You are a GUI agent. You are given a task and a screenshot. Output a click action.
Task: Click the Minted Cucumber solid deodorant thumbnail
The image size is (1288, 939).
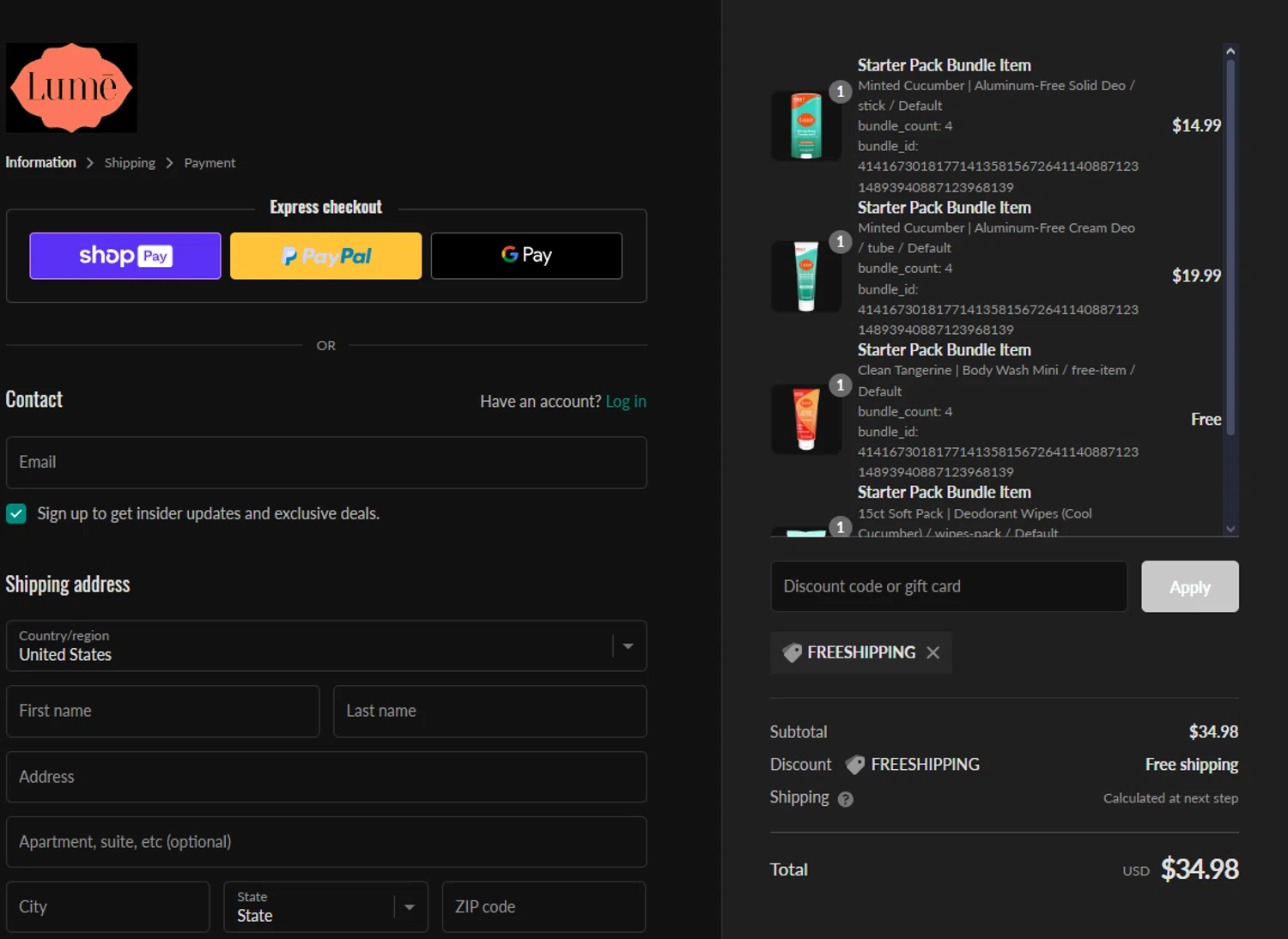click(x=805, y=126)
